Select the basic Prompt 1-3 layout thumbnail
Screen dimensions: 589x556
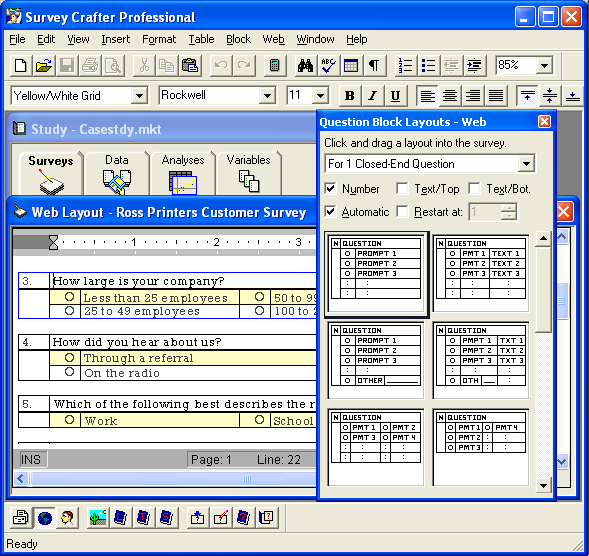pos(376,274)
